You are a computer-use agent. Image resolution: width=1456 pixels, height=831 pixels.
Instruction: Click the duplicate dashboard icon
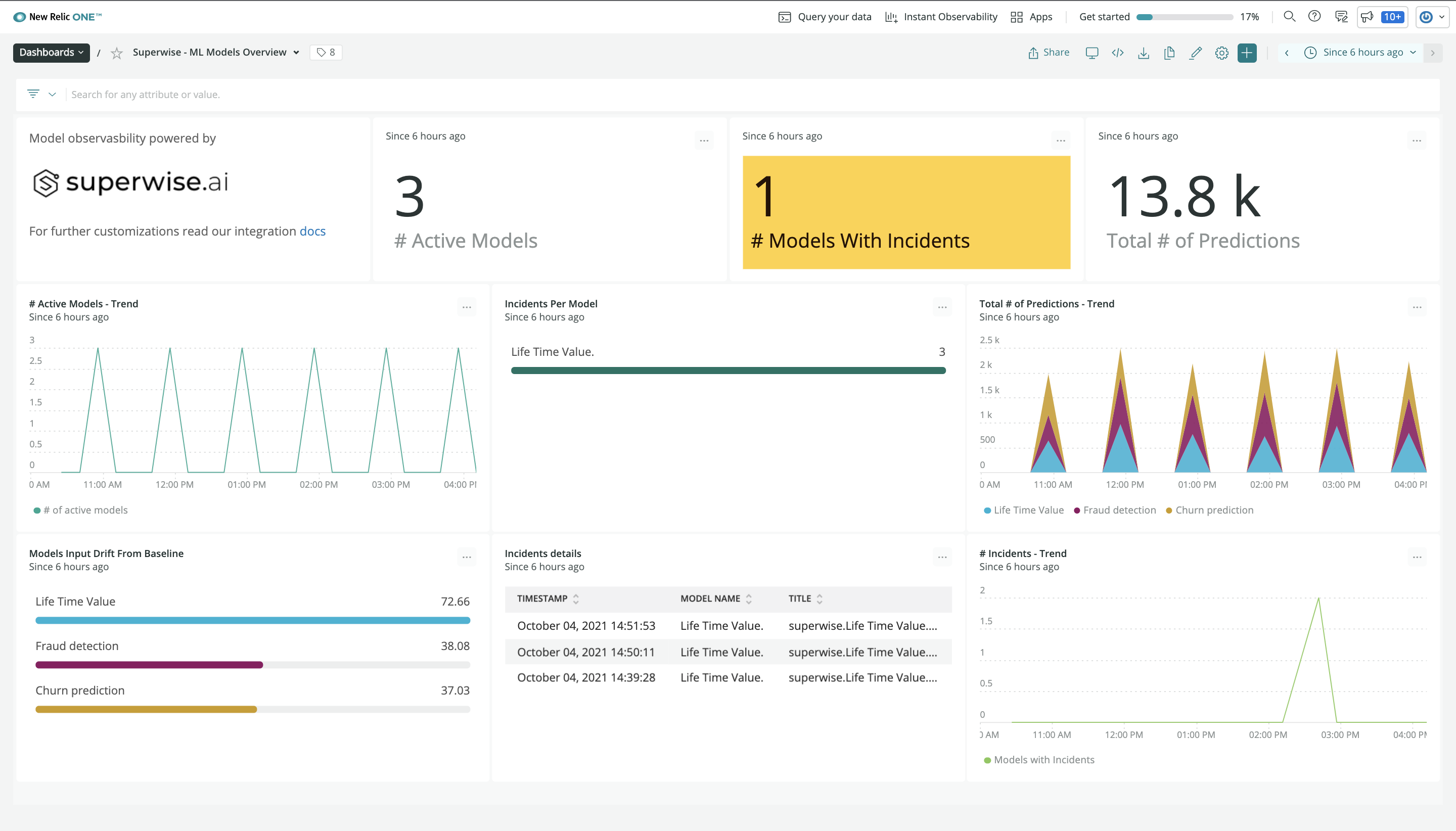coord(1169,53)
